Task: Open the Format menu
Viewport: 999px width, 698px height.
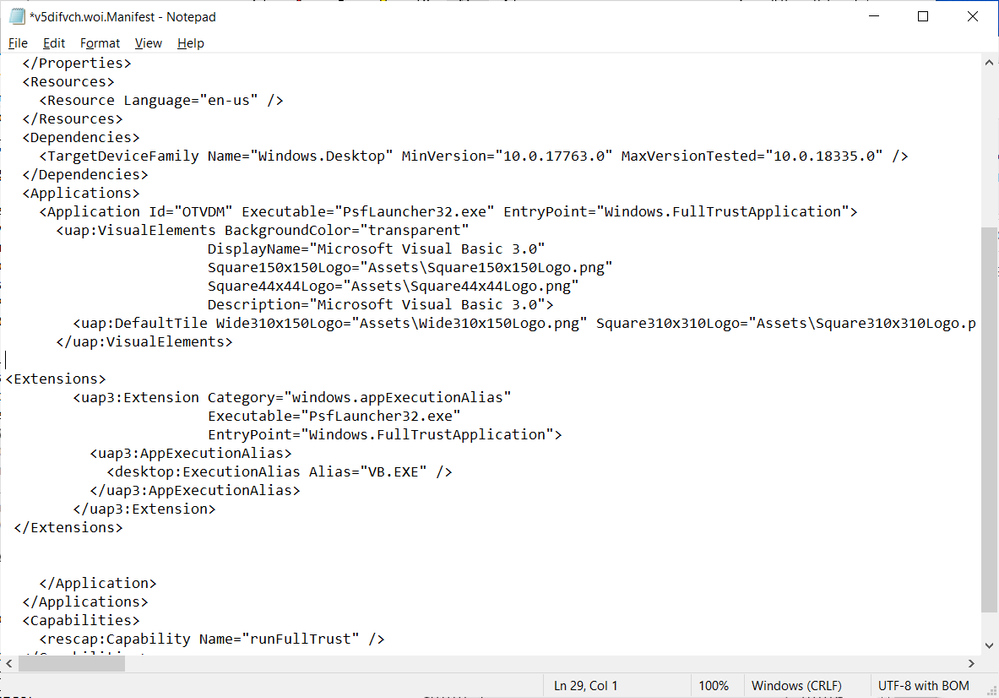Action: pos(99,43)
